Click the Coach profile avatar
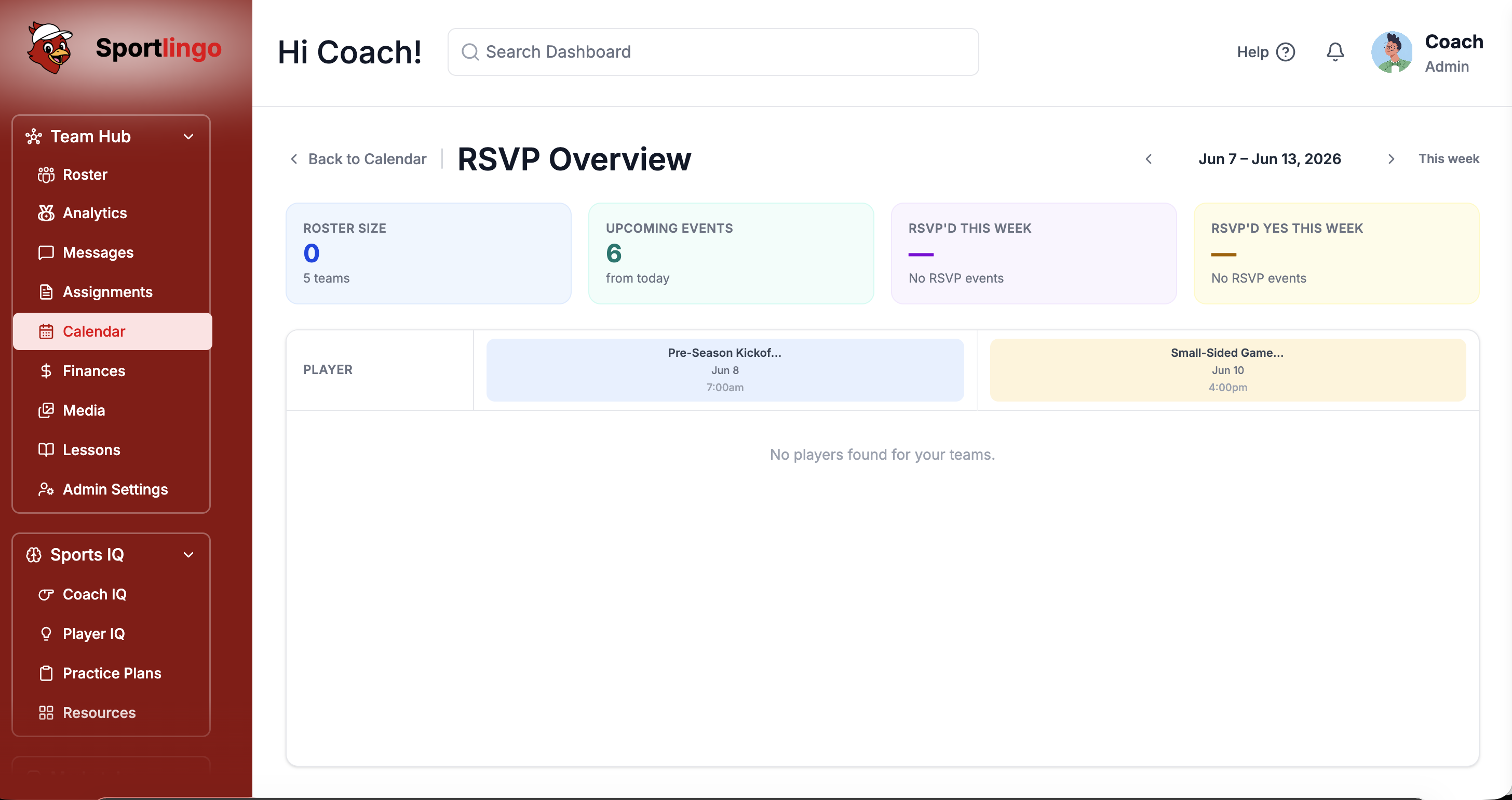The width and height of the screenshot is (1512, 800). tap(1391, 52)
